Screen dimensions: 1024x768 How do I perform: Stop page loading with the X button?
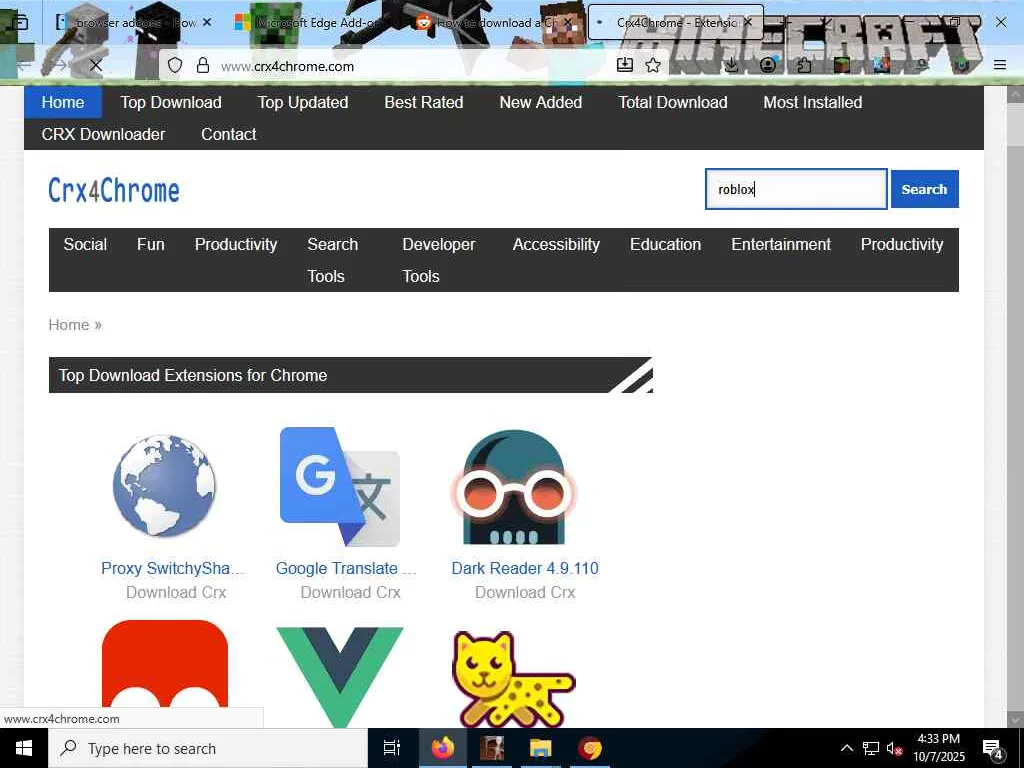[x=95, y=65]
